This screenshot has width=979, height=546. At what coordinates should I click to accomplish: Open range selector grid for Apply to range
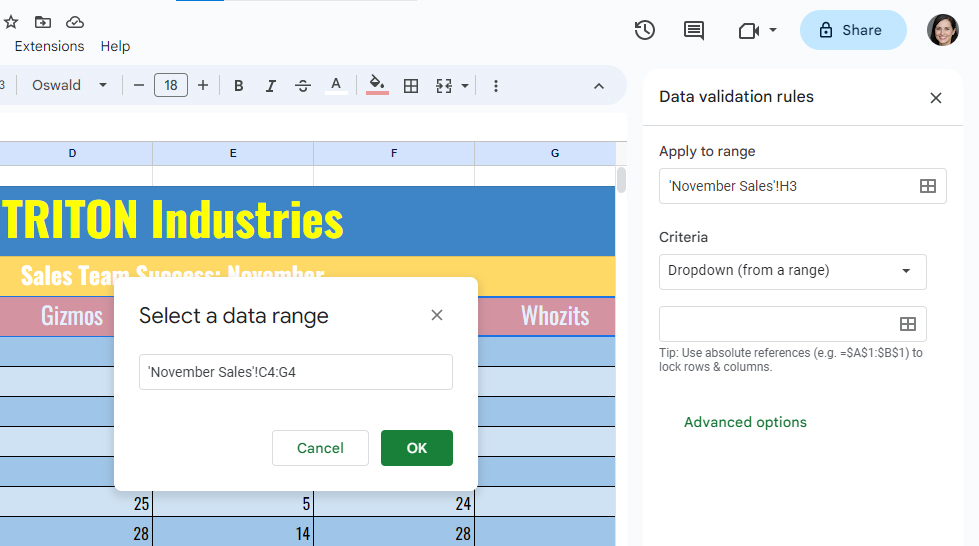928,186
